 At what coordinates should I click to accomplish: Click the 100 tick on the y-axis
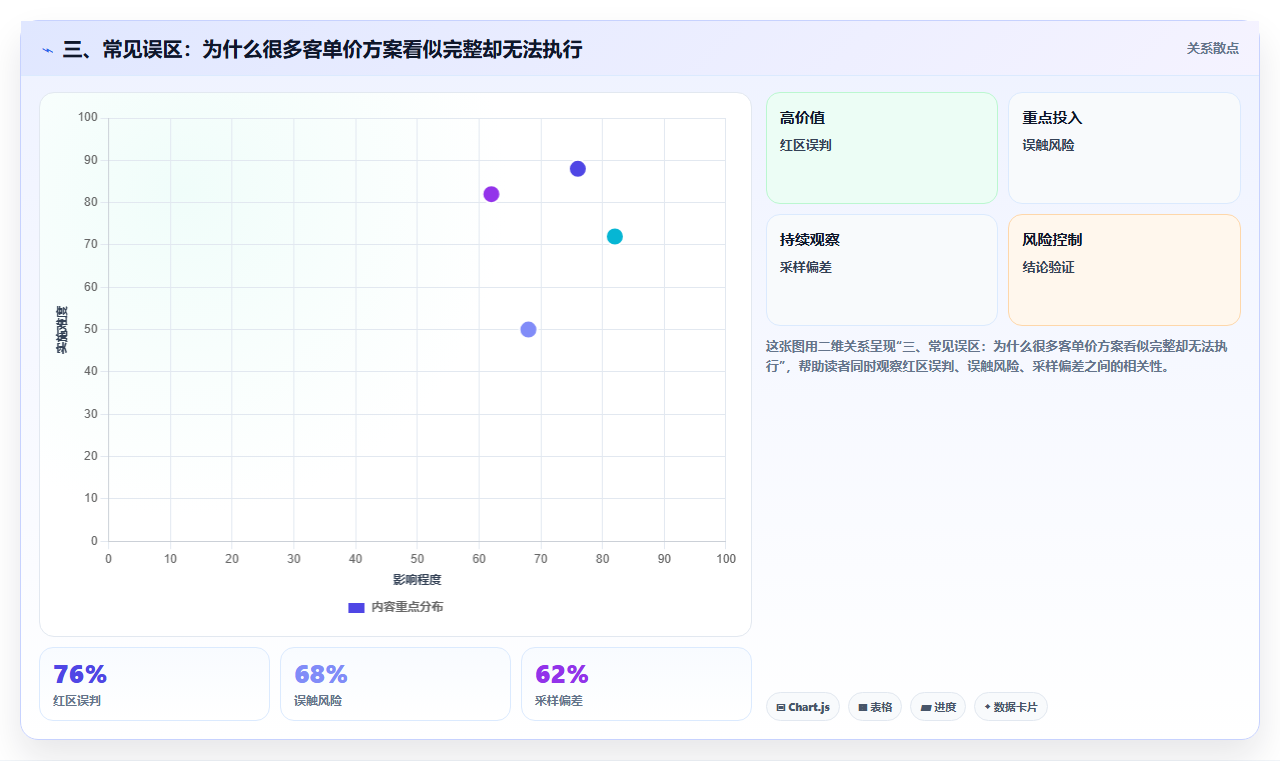(x=88, y=118)
